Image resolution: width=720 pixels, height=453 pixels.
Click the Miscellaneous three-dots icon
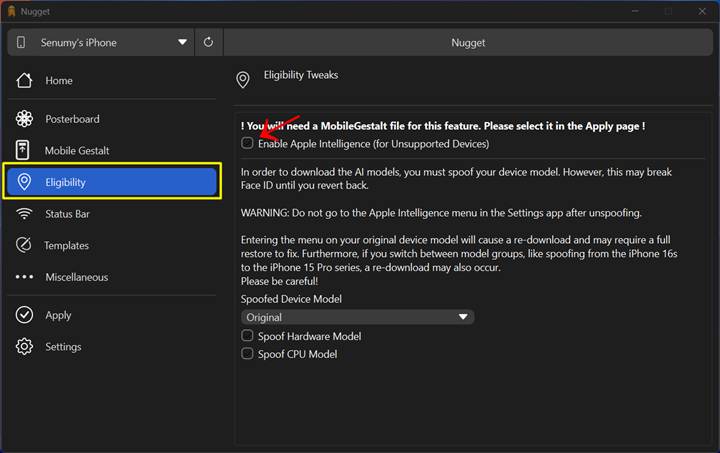[x=24, y=277]
